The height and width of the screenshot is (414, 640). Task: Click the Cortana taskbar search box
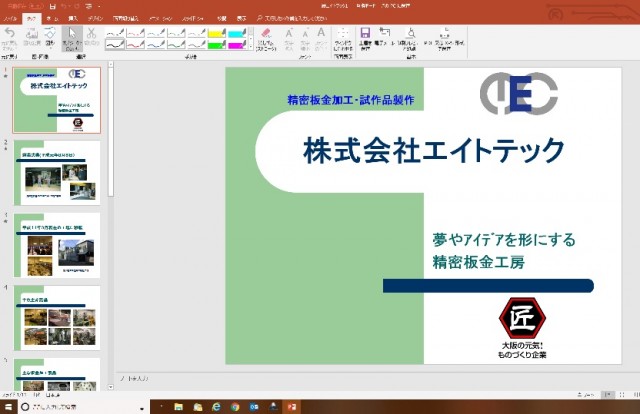click(x=84, y=407)
